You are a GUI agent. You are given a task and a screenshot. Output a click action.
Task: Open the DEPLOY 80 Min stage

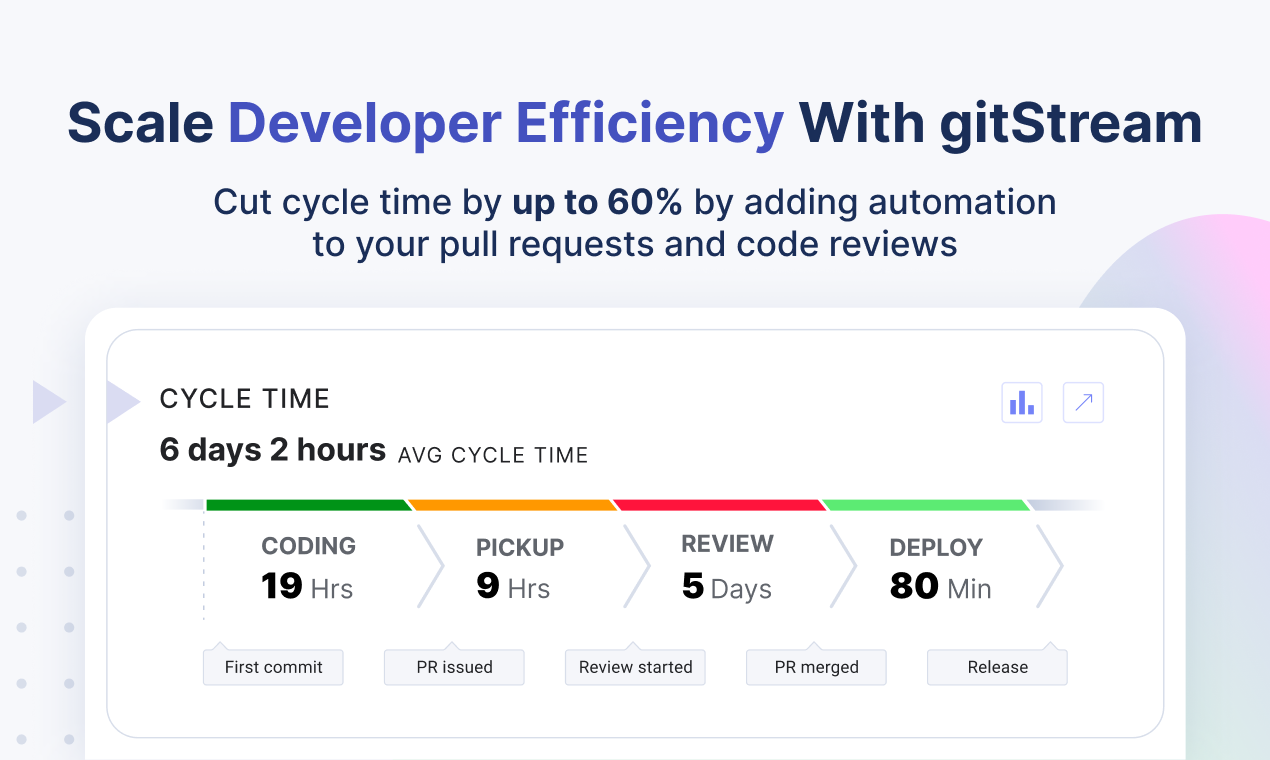click(940, 568)
